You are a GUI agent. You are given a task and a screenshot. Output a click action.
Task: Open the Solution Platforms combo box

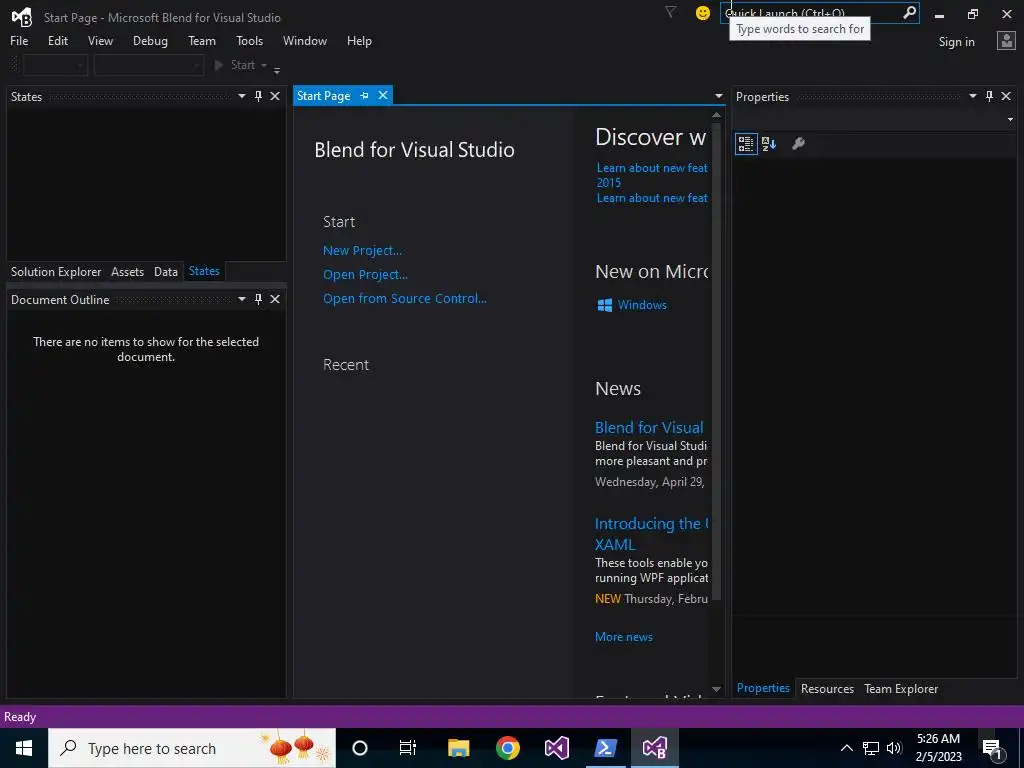coord(148,65)
